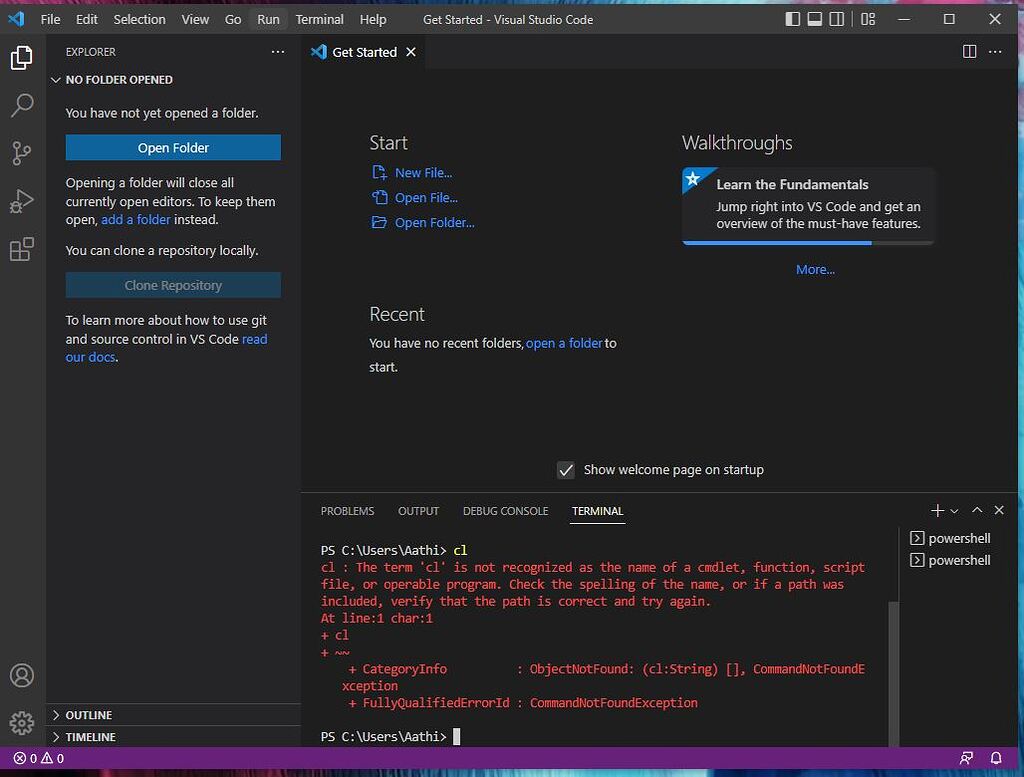
Task: Toggle the bottom panel layout icon
Action: click(814, 19)
